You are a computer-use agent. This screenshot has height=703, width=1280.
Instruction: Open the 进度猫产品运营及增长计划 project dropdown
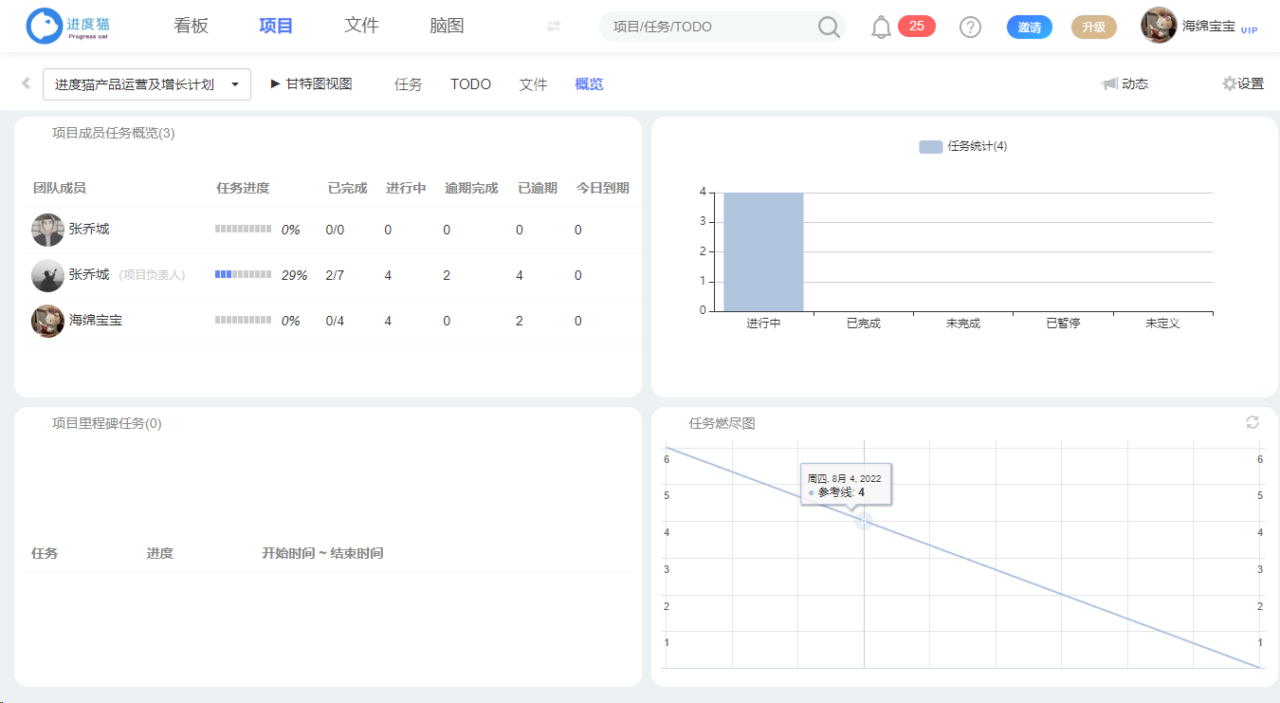[147, 84]
